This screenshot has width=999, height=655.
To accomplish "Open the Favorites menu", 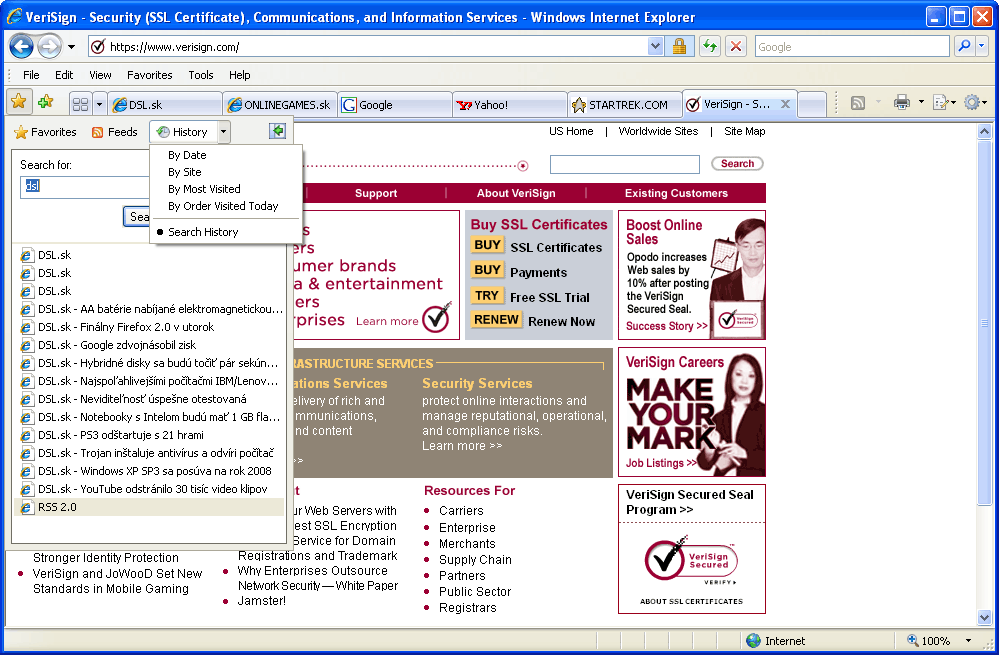I will 150,75.
